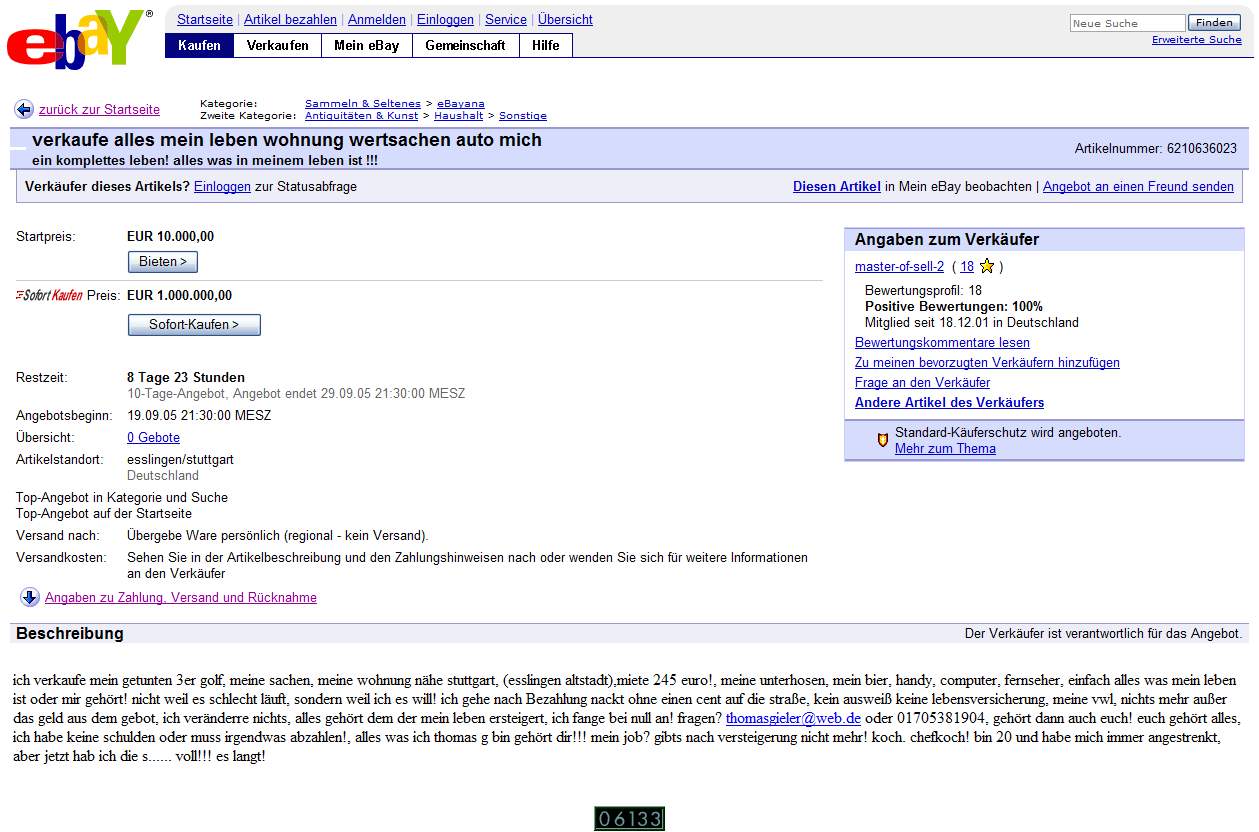Click the Beschreibung section heading

(x=70, y=634)
